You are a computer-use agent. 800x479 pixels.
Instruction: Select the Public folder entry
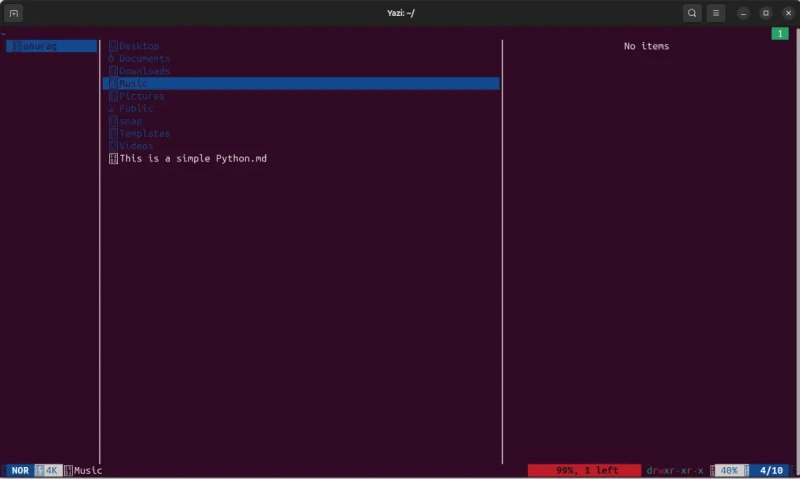pos(136,109)
